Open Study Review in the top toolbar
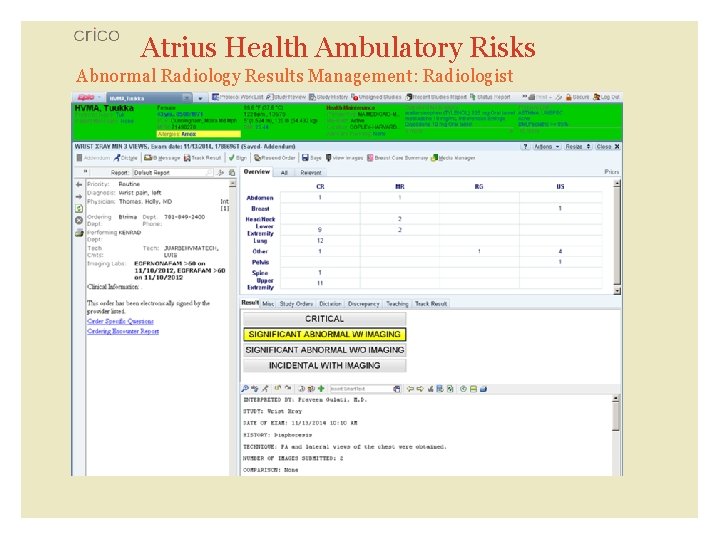 pyautogui.click(x=285, y=97)
